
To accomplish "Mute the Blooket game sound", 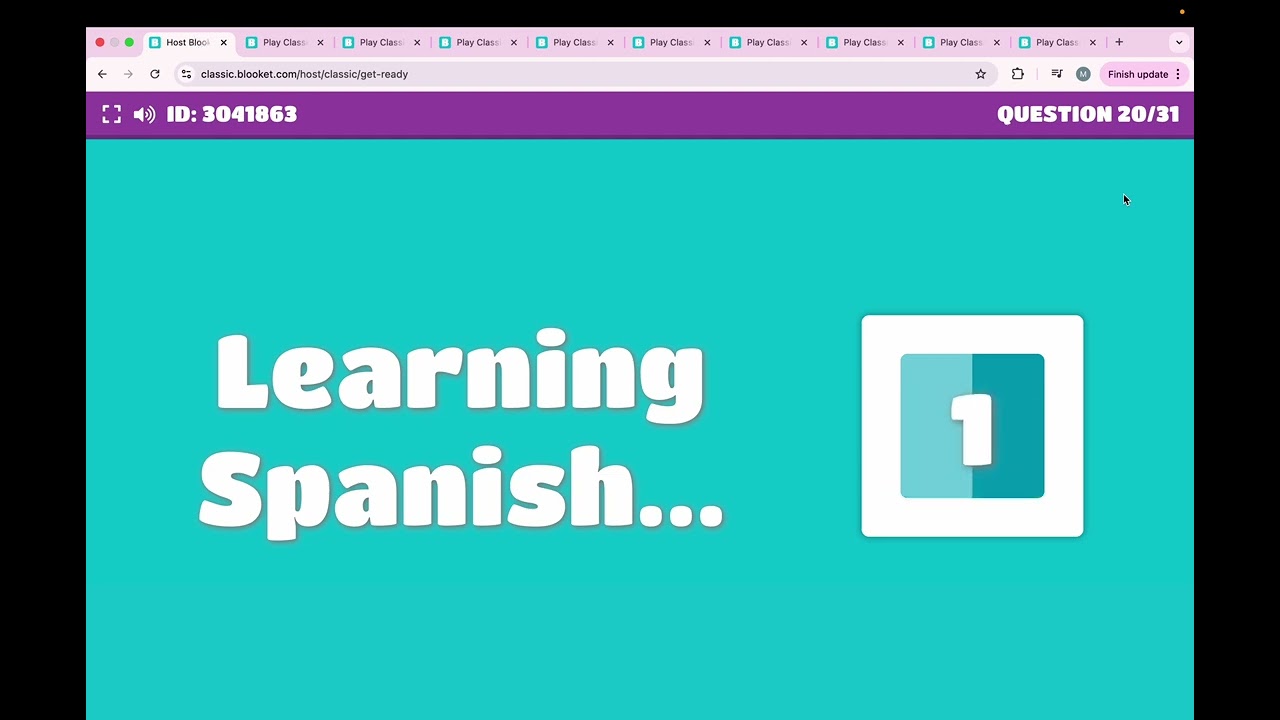I will (145, 114).
